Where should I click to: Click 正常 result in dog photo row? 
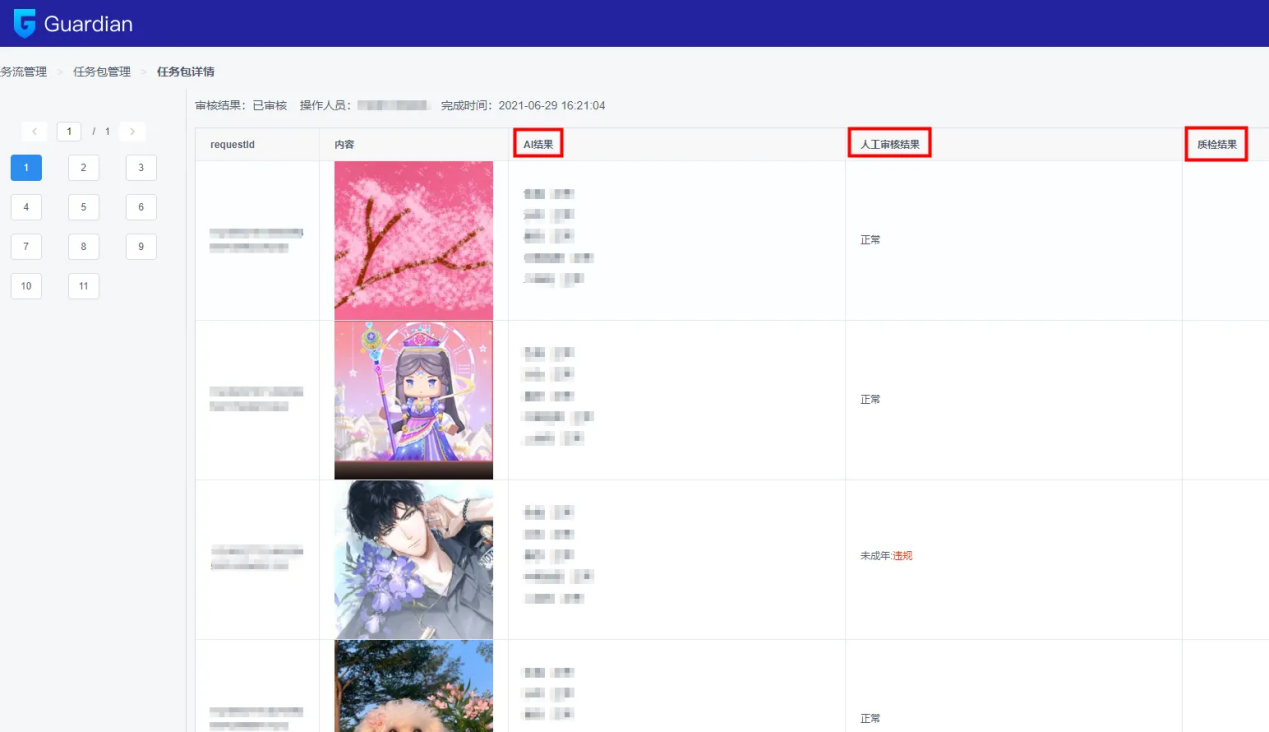(870, 719)
